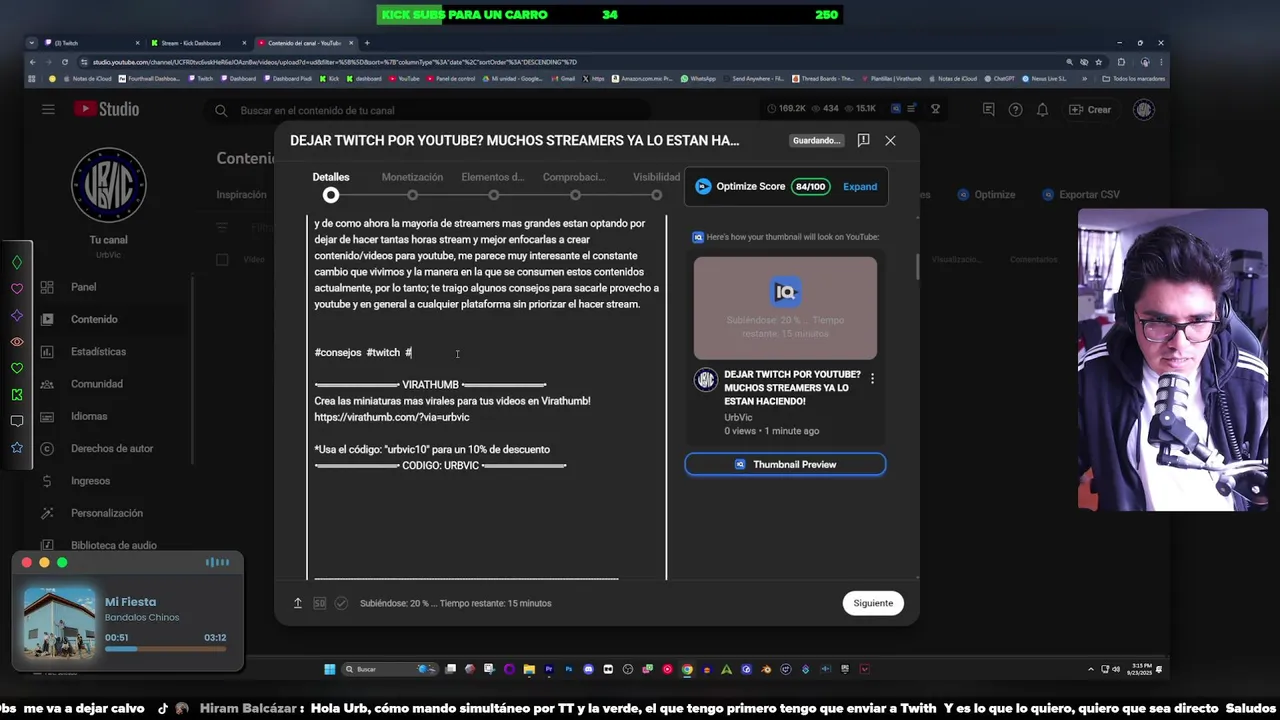Open the ChatGPT bookmark

1001,78
